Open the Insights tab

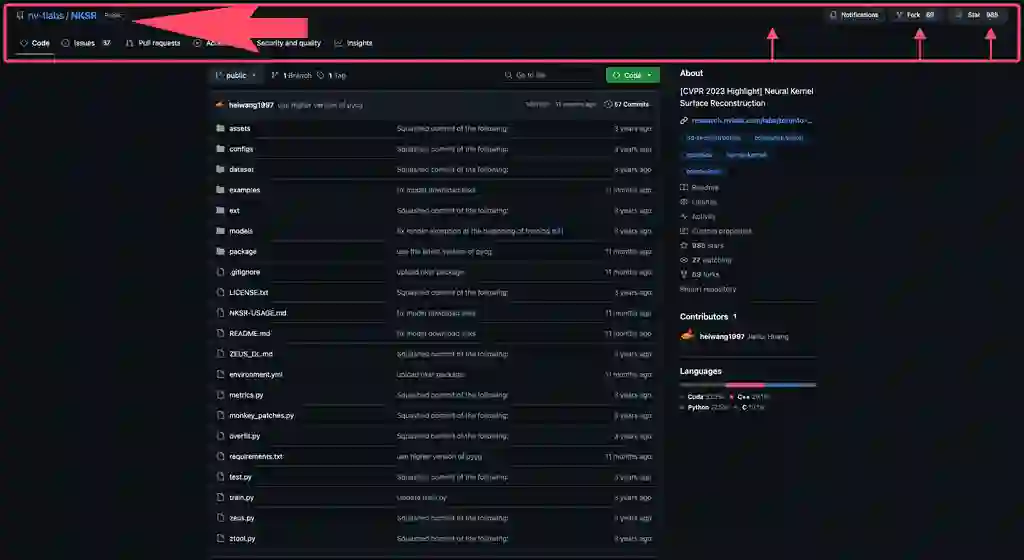353,43
